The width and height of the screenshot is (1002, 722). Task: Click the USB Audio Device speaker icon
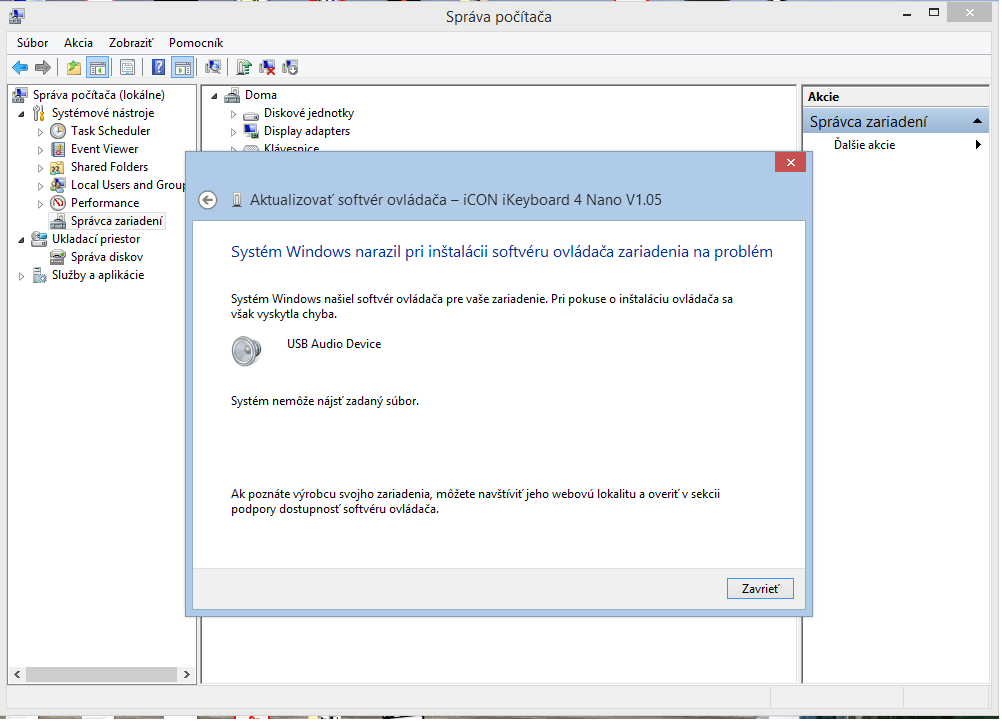coord(247,351)
